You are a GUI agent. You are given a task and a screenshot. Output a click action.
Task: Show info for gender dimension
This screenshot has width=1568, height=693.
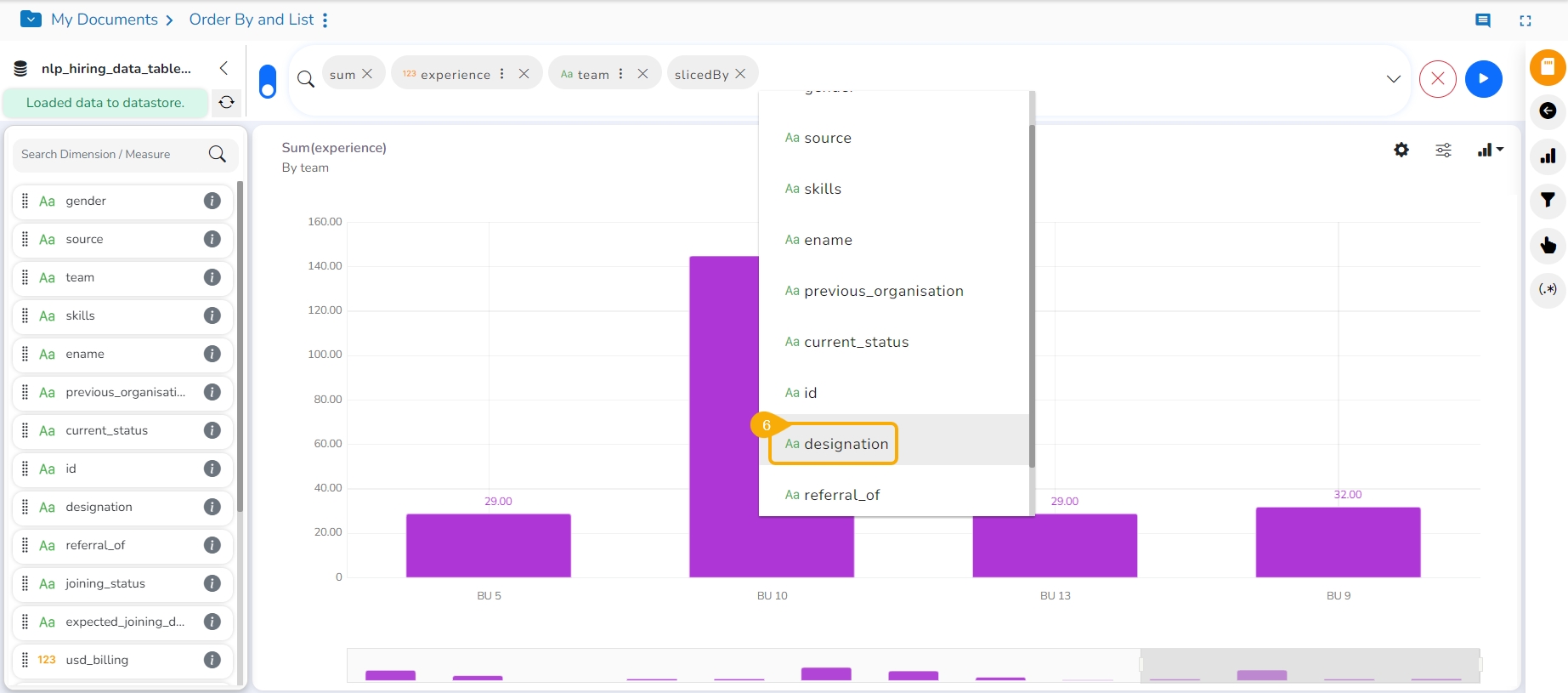[x=212, y=201]
